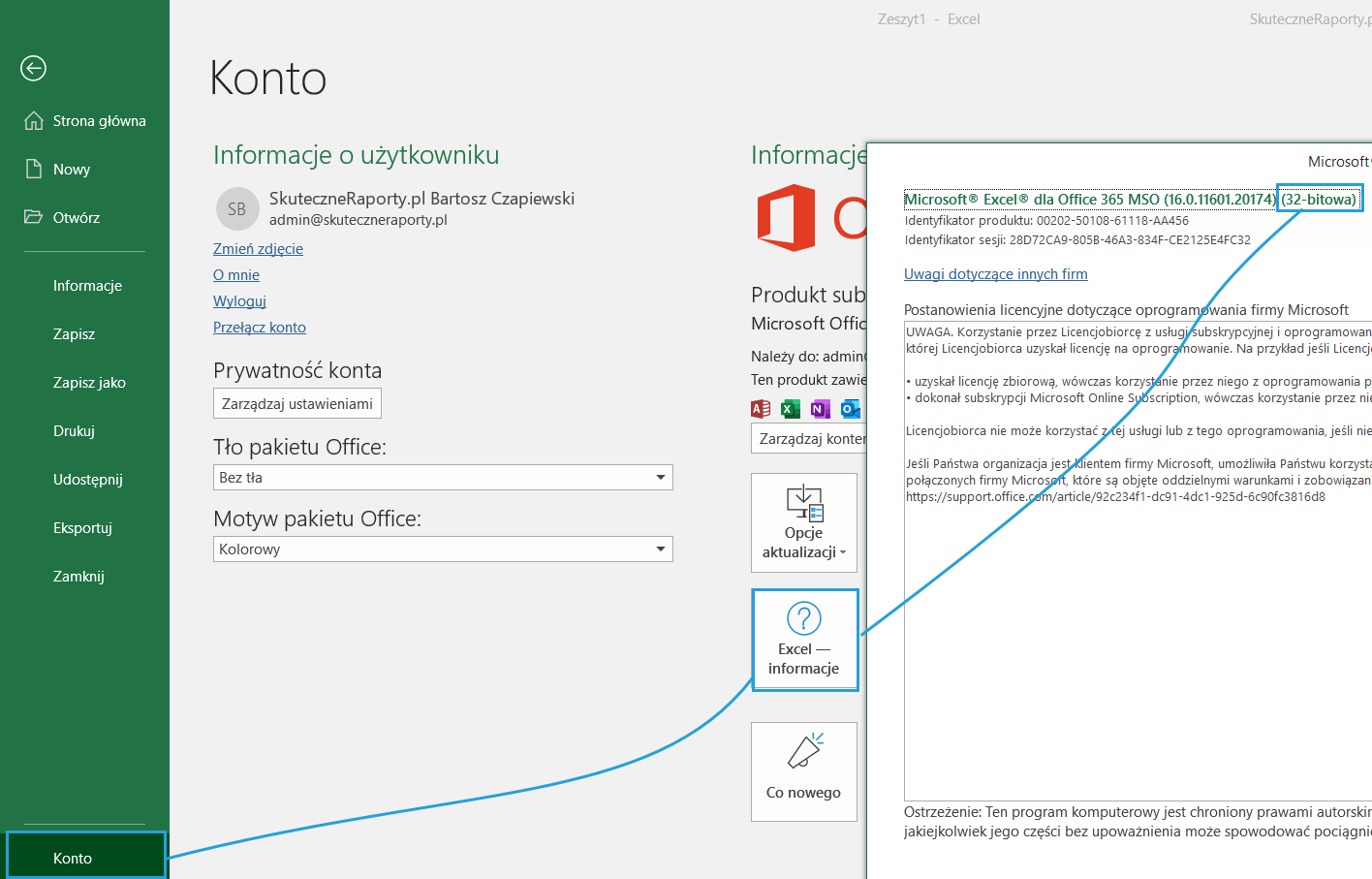Viewport: 1372px width, 879px height.
Task: Go to Strona główna
Action: 99,121
